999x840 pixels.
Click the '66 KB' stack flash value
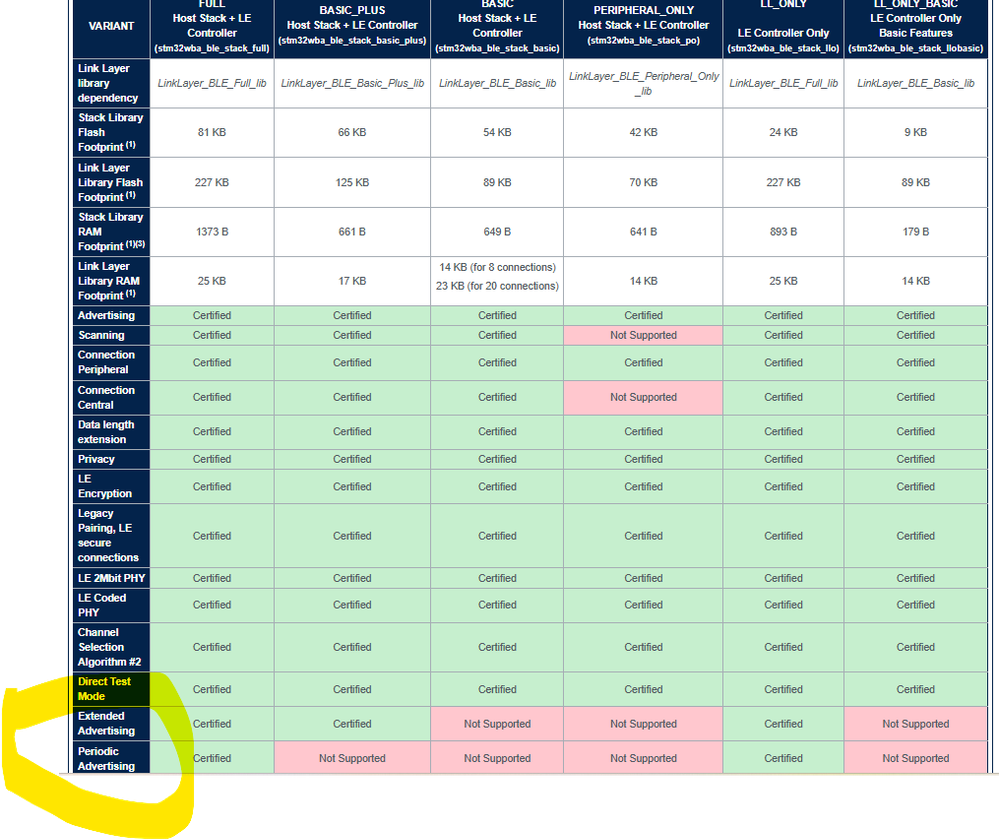352,133
